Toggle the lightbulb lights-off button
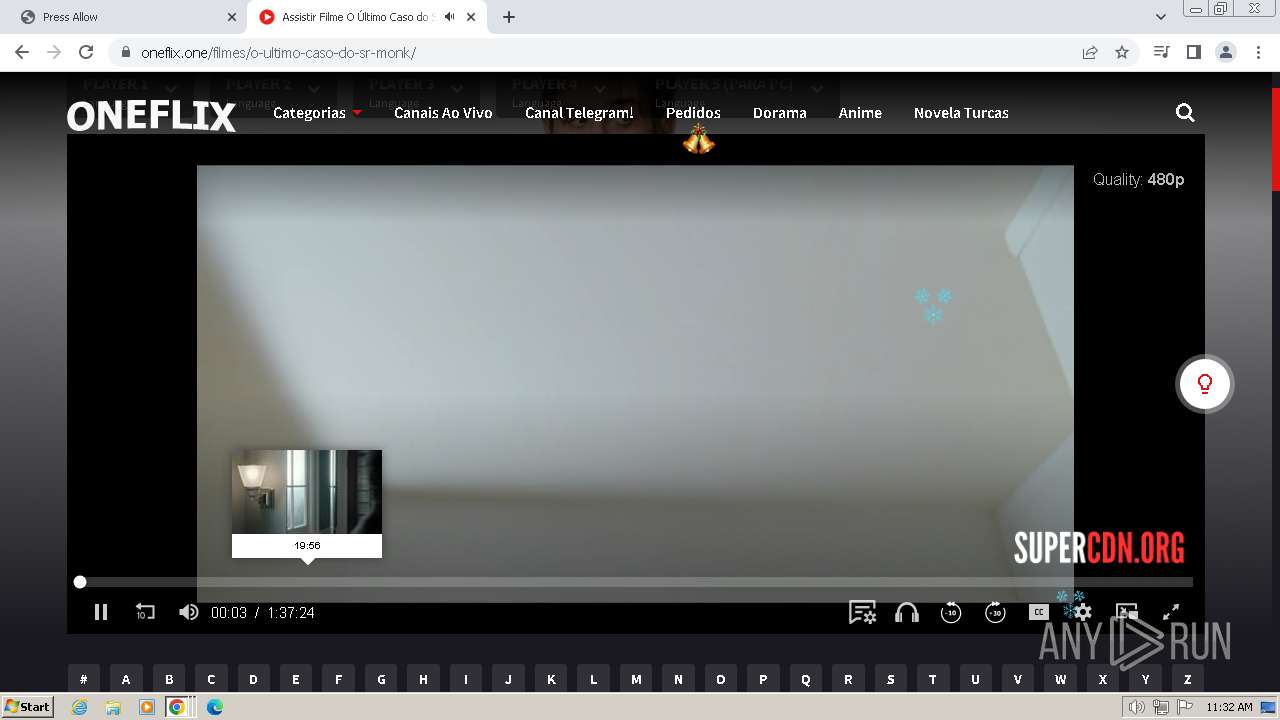1280x720 pixels. click(x=1205, y=384)
